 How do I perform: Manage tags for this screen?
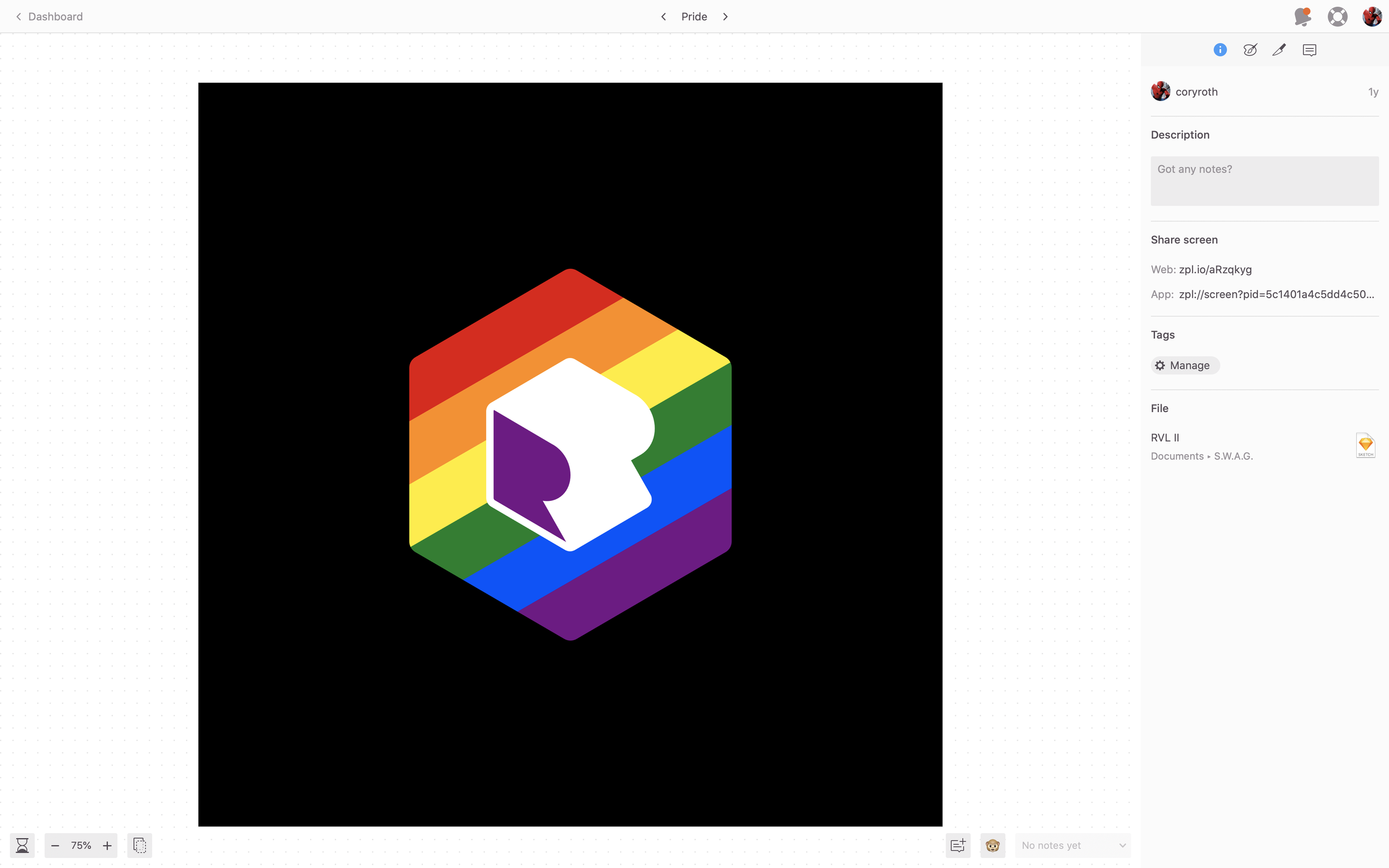click(1185, 365)
